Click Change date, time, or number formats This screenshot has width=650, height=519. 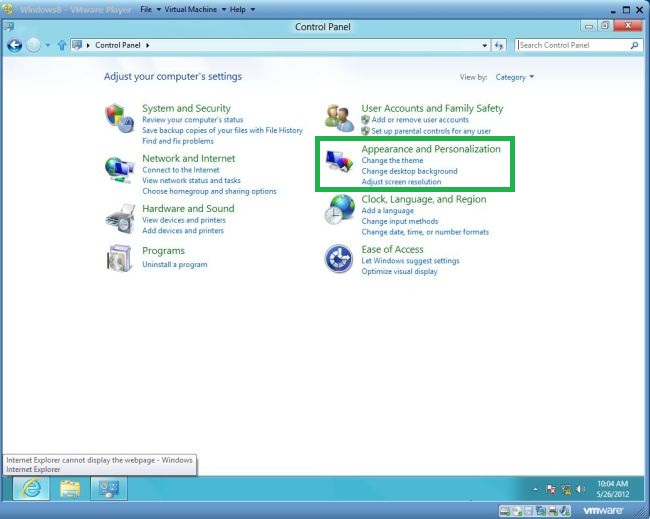pyautogui.click(x=425, y=232)
